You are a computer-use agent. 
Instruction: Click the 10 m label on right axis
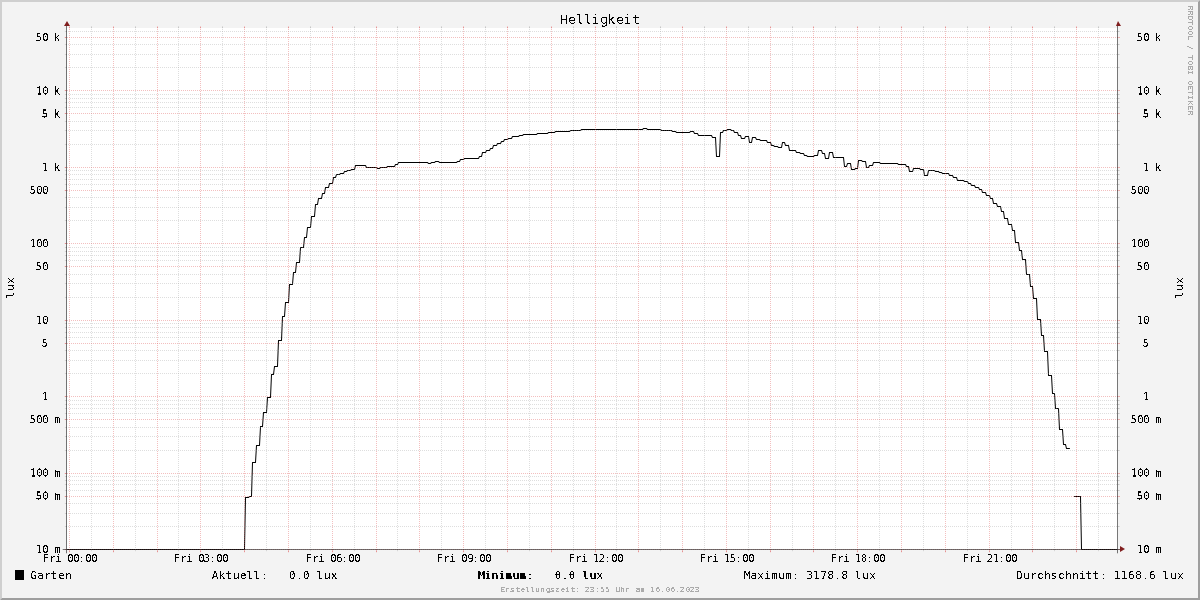pos(1147,549)
